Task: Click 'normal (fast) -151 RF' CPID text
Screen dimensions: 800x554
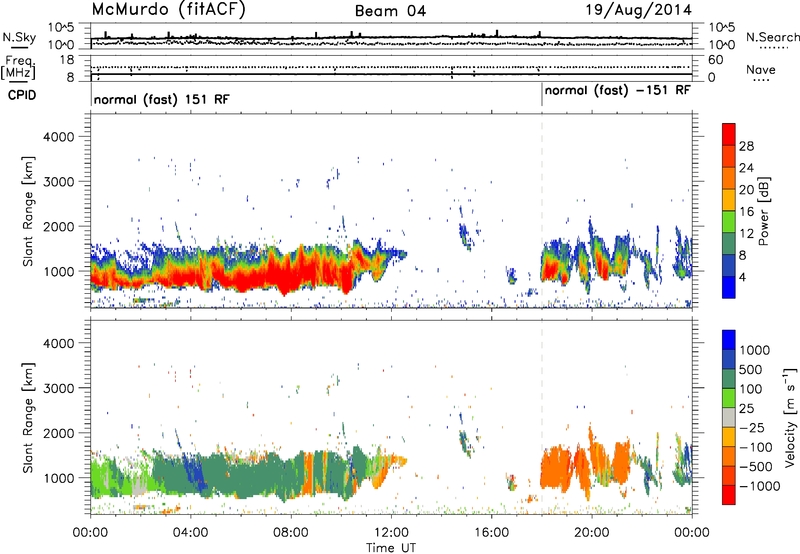Action: coord(617,91)
